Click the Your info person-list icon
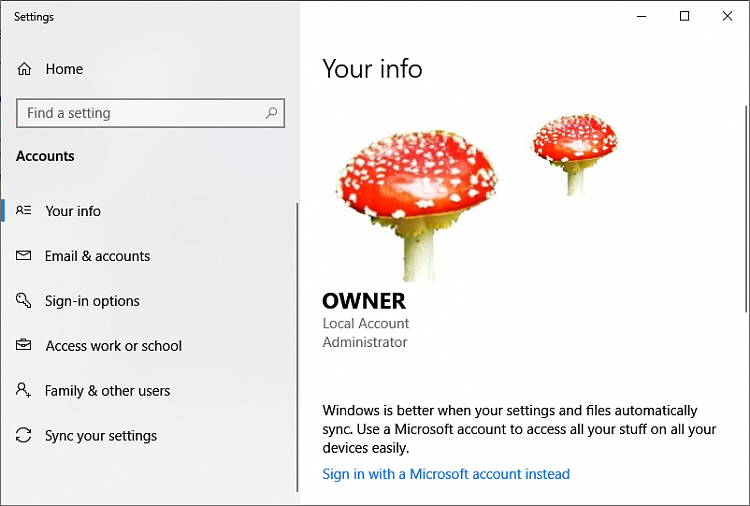The width and height of the screenshot is (750, 506). click(23, 210)
